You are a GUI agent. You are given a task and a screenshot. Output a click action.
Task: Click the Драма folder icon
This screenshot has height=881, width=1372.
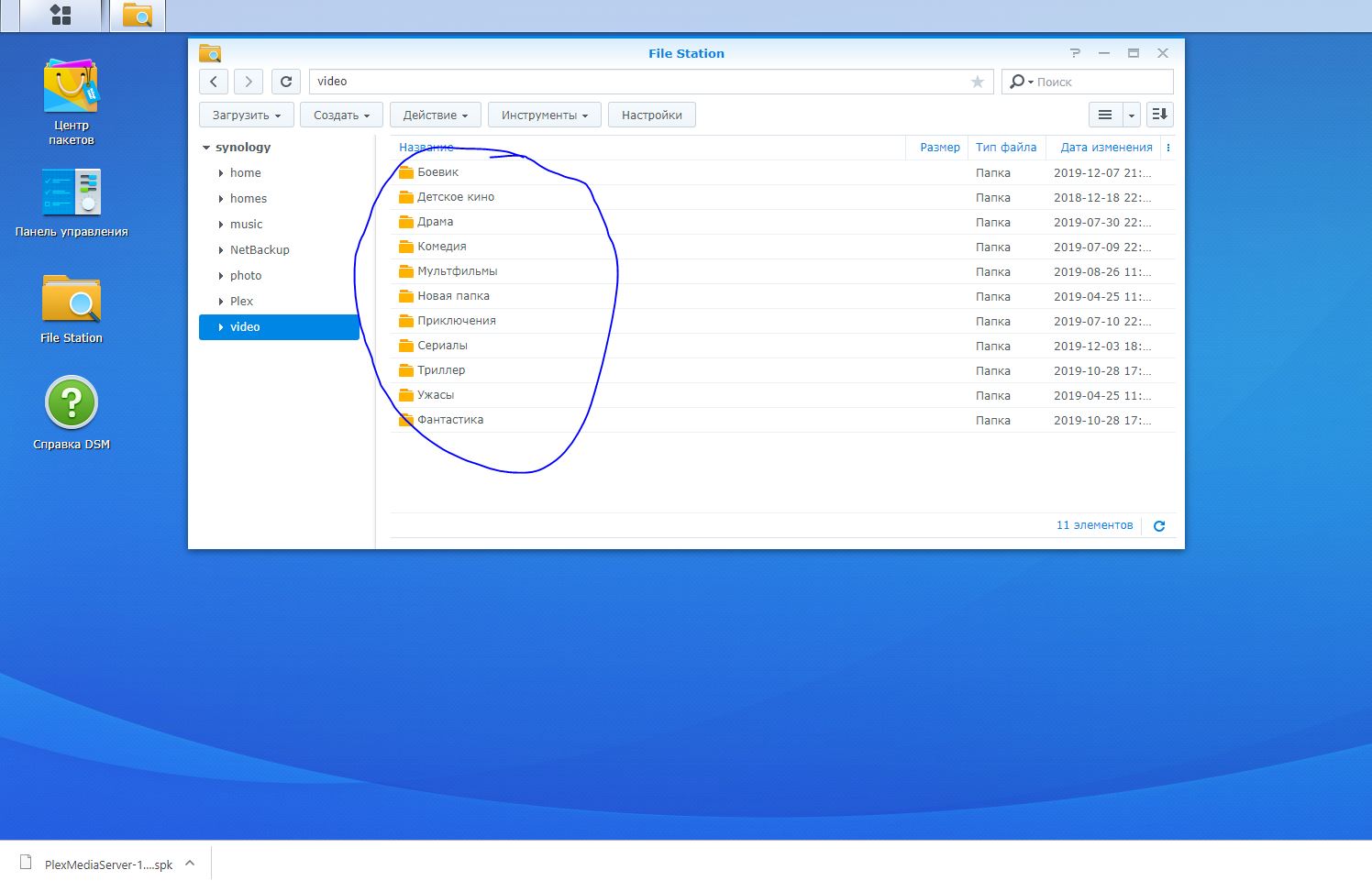pos(406,222)
